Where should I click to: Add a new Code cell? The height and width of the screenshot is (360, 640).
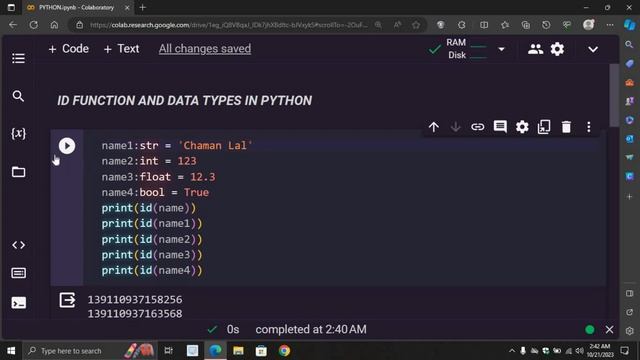tap(68, 49)
